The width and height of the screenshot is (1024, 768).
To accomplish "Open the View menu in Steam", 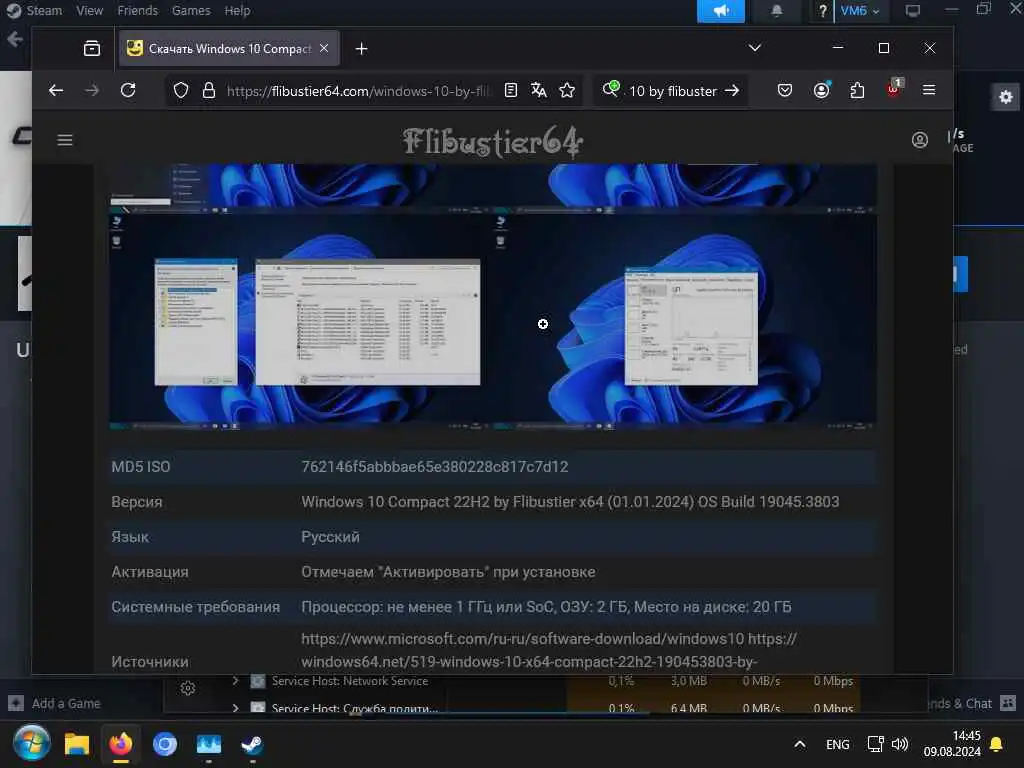I will click(x=89, y=10).
